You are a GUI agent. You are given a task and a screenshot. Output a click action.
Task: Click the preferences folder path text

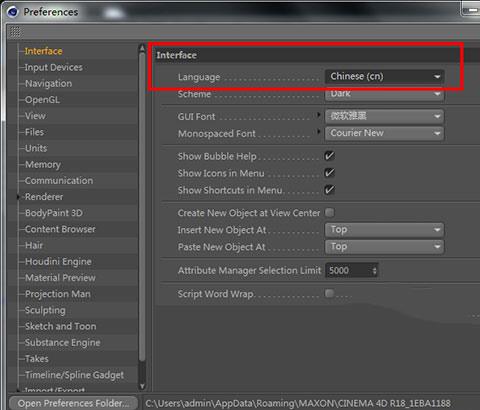(x=298, y=403)
